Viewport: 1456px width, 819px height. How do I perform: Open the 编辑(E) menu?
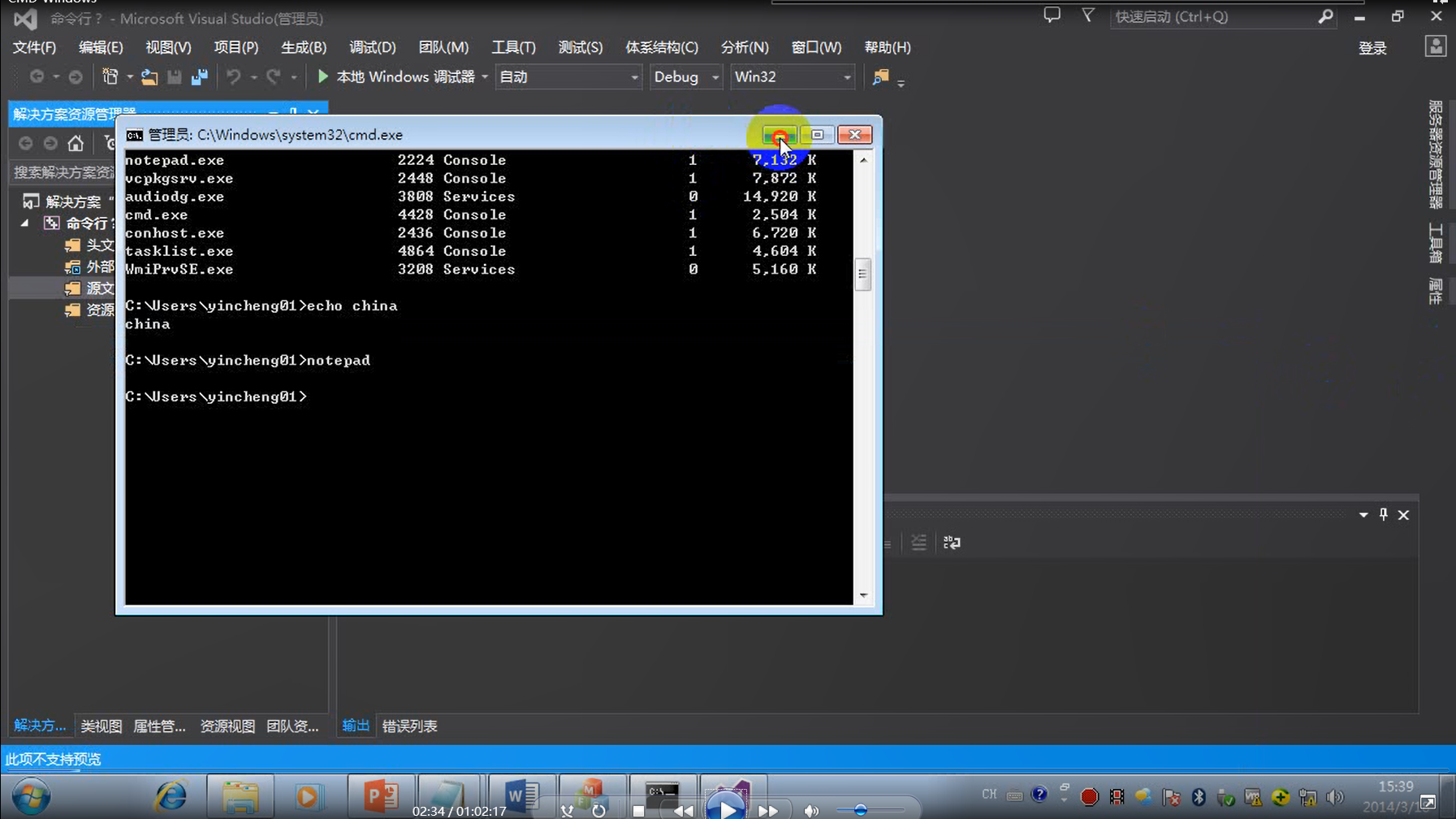tap(101, 47)
